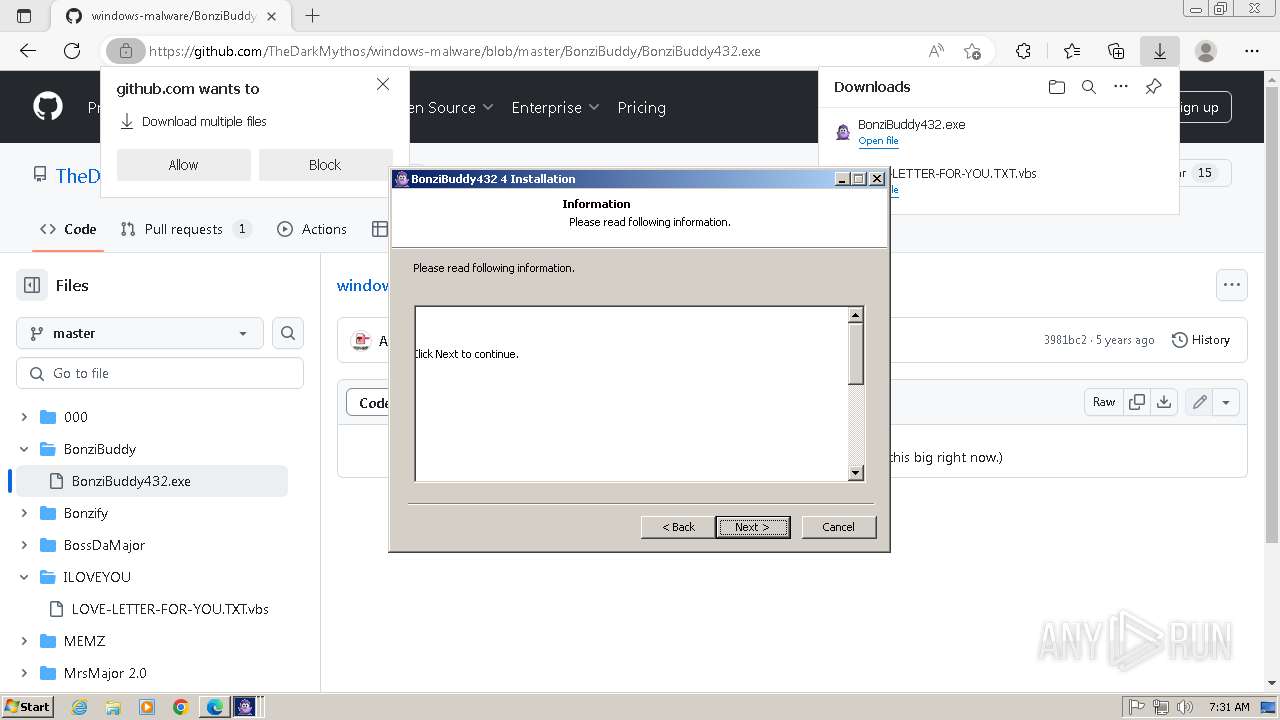Click the taskbar volume icon

pyautogui.click(x=1185, y=706)
